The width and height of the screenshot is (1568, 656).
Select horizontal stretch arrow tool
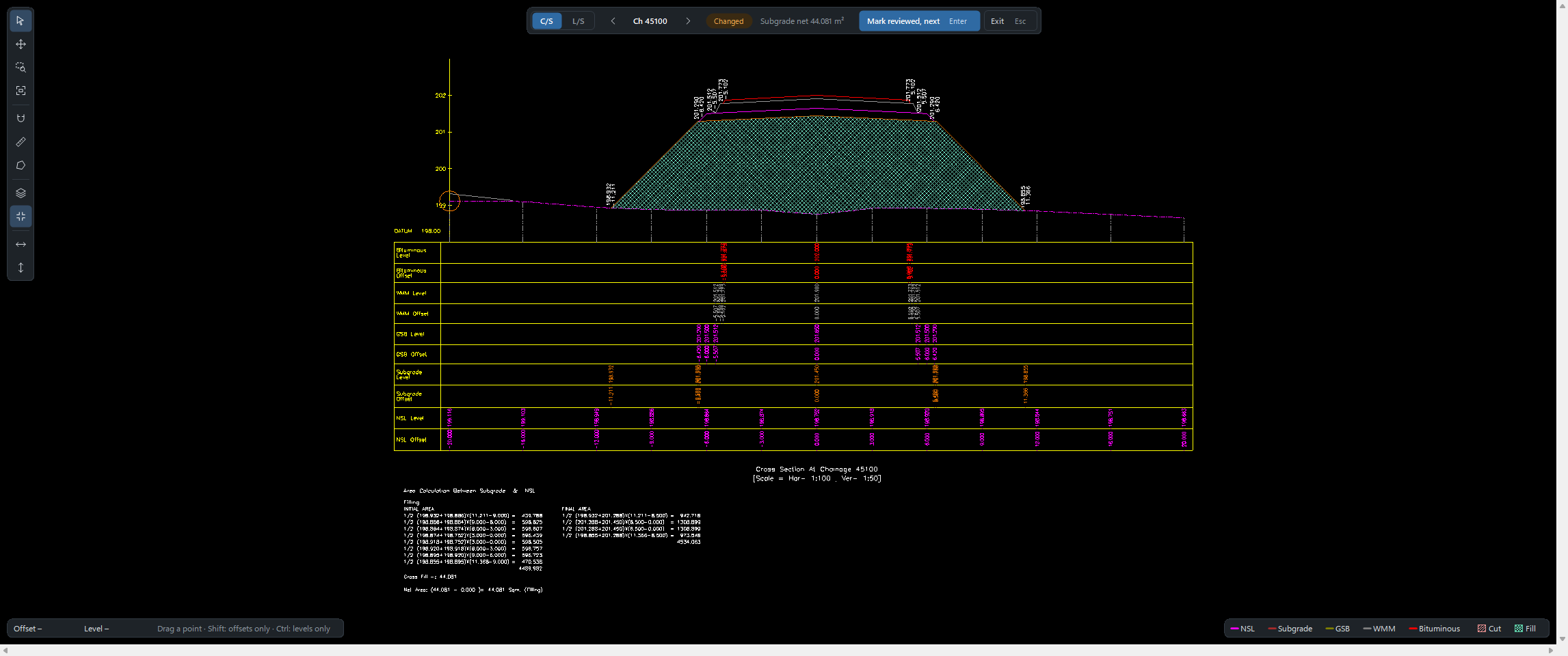click(21, 244)
